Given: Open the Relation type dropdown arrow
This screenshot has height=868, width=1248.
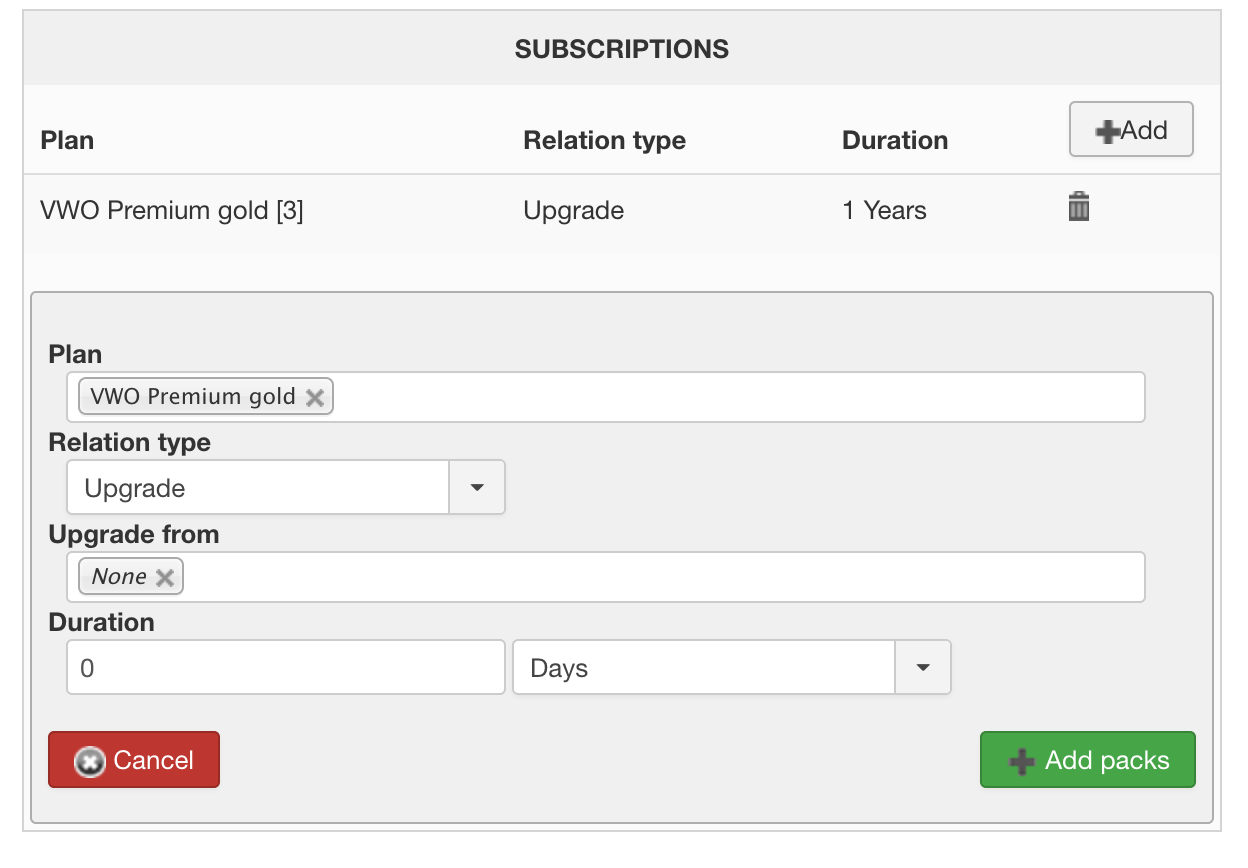Looking at the screenshot, I should pos(477,488).
